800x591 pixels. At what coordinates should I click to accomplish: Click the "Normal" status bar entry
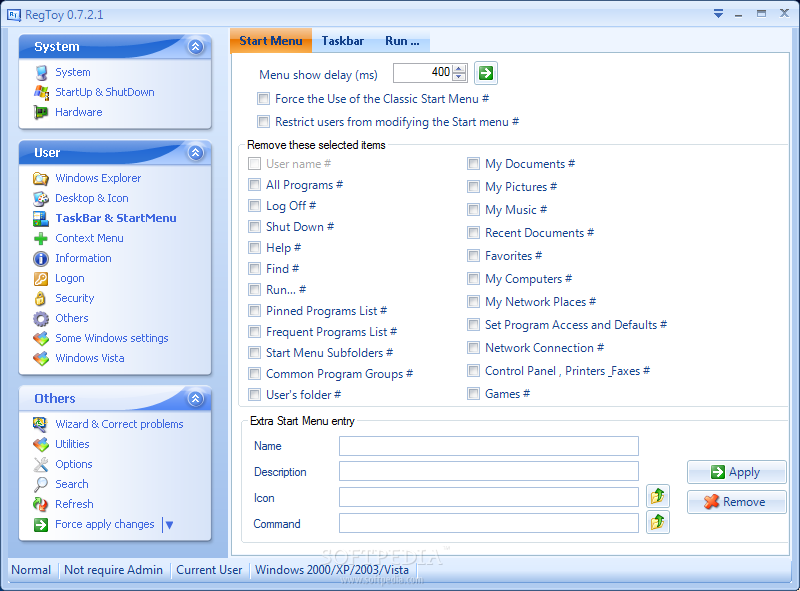point(31,570)
